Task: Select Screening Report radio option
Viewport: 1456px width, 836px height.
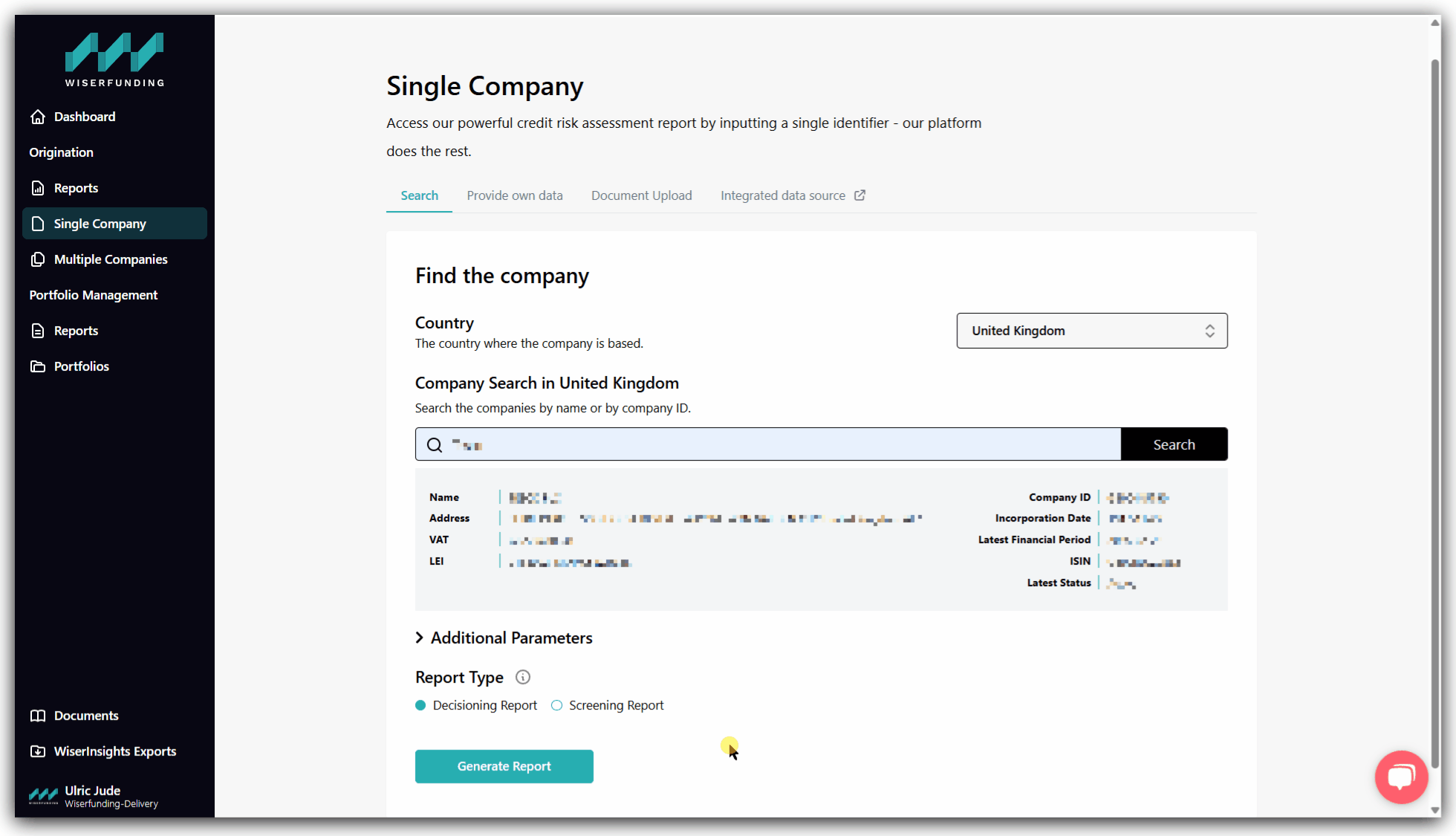Action: (556, 705)
